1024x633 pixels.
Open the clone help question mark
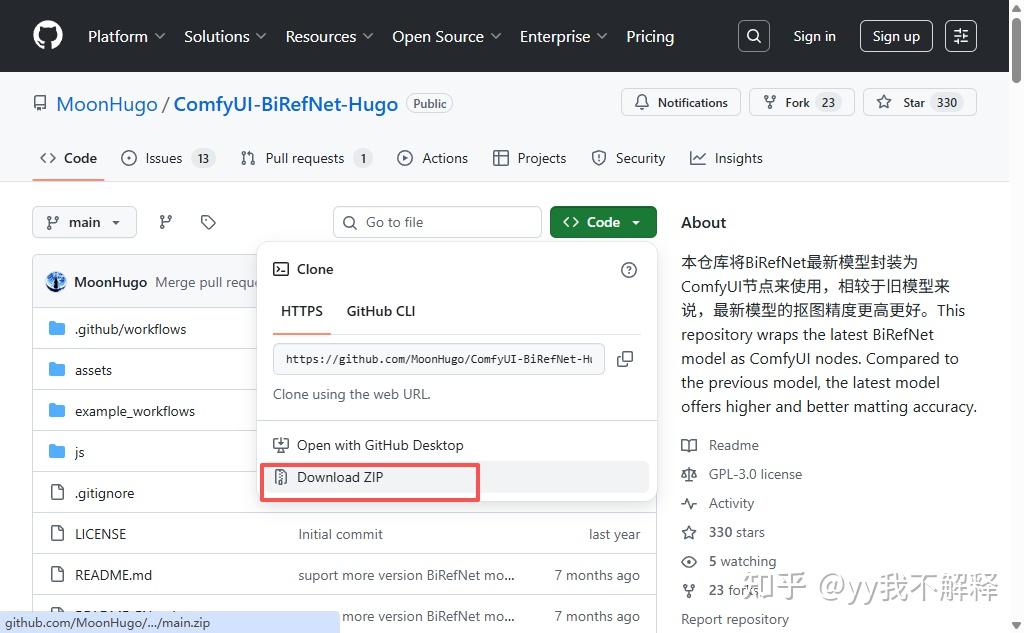pyautogui.click(x=628, y=269)
